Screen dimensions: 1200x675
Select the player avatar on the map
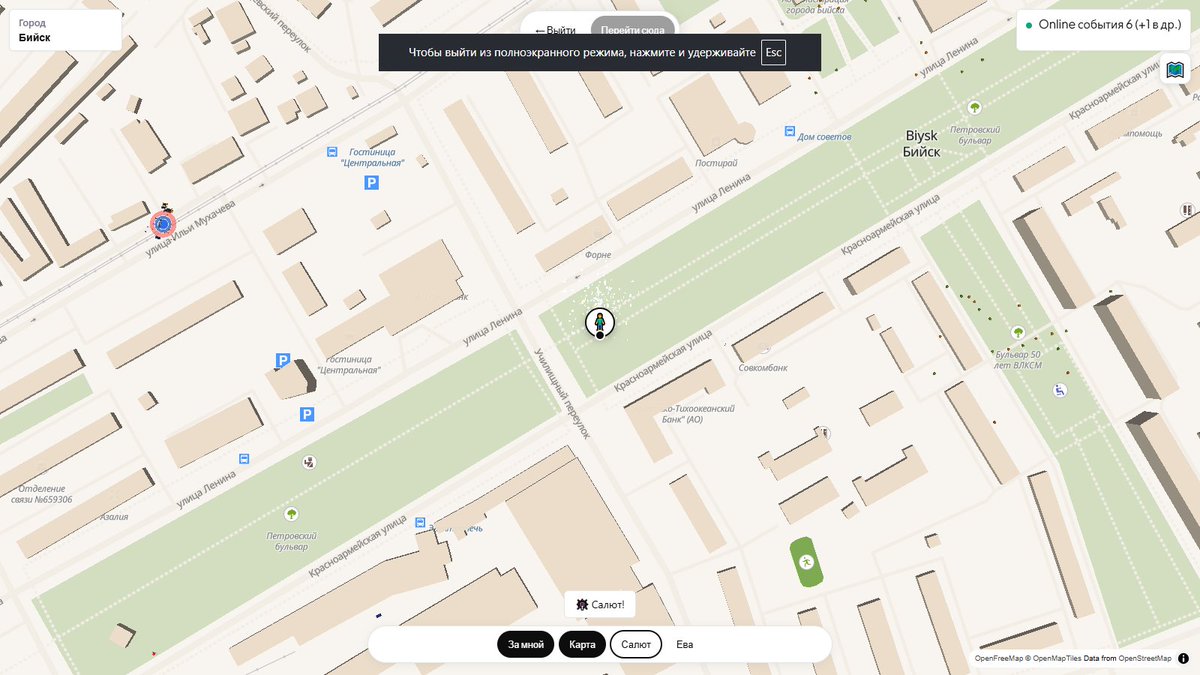[x=600, y=323]
